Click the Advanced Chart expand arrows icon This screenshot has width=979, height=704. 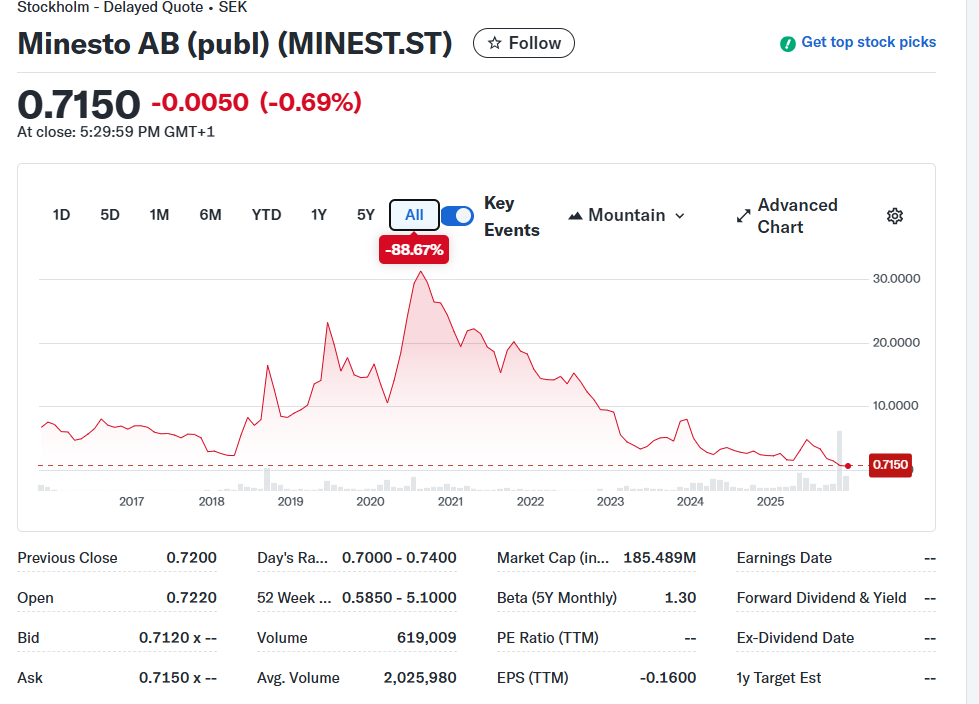point(743,216)
